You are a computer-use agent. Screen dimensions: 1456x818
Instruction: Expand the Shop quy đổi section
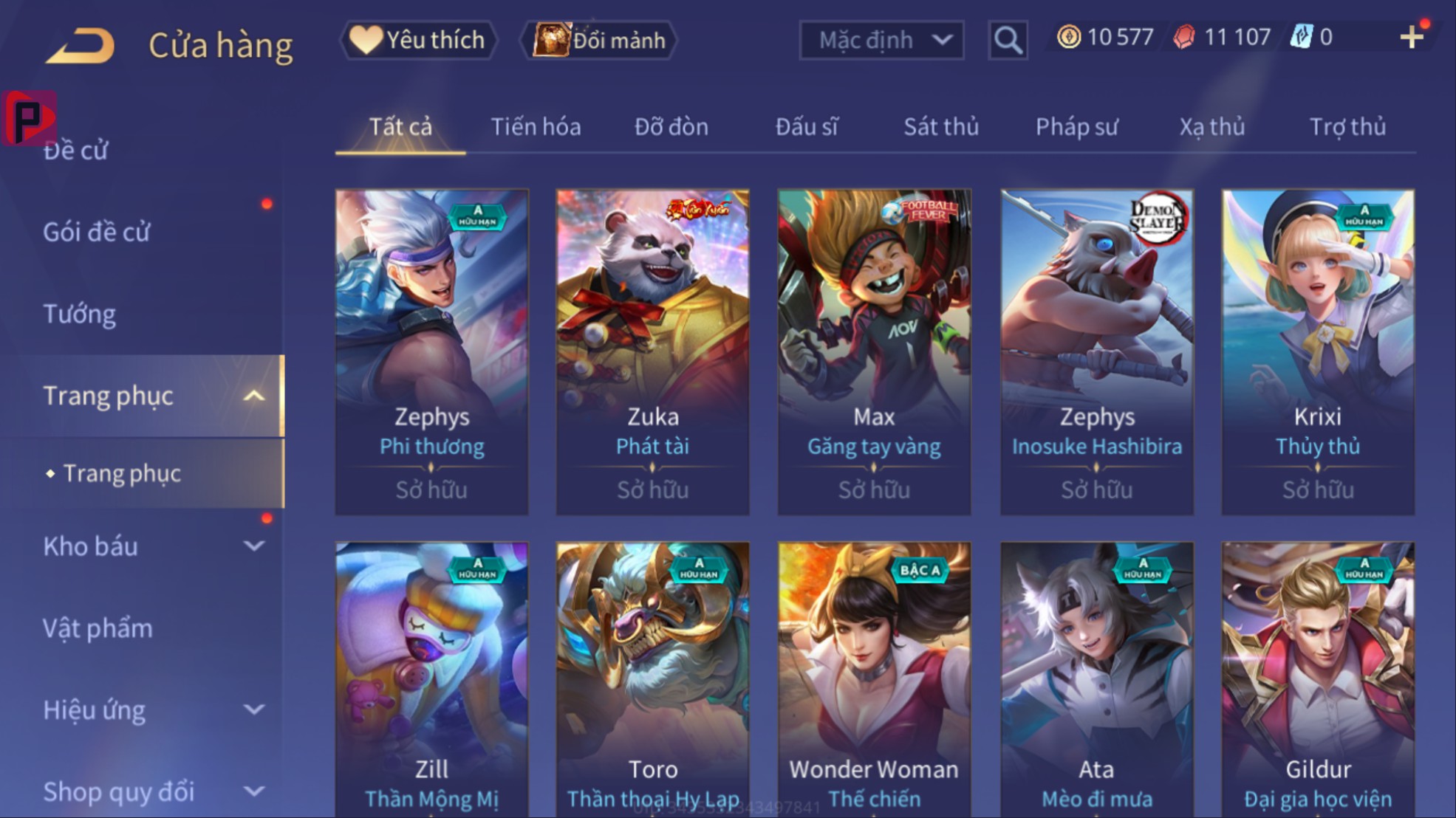coord(253,791)
